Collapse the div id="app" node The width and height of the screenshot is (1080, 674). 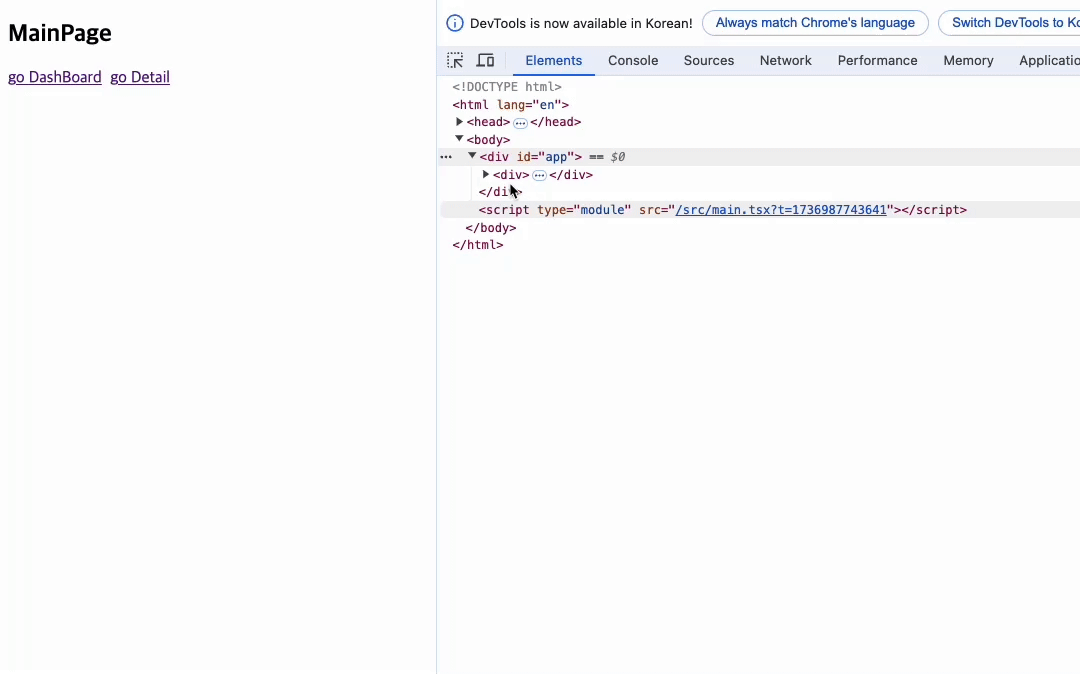point(473,157)
